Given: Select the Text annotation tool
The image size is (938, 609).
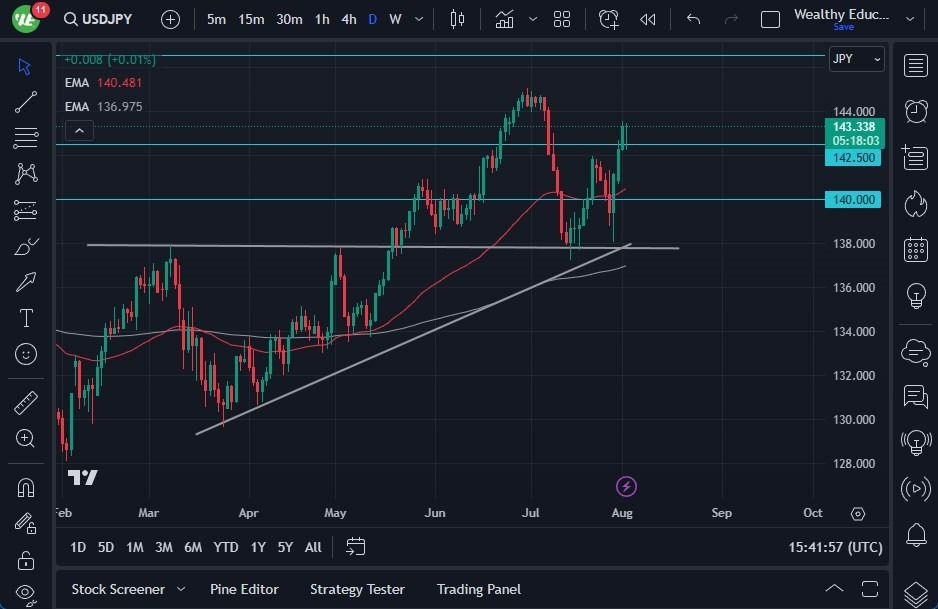Looking at the screenshot, I should (26, 318).
